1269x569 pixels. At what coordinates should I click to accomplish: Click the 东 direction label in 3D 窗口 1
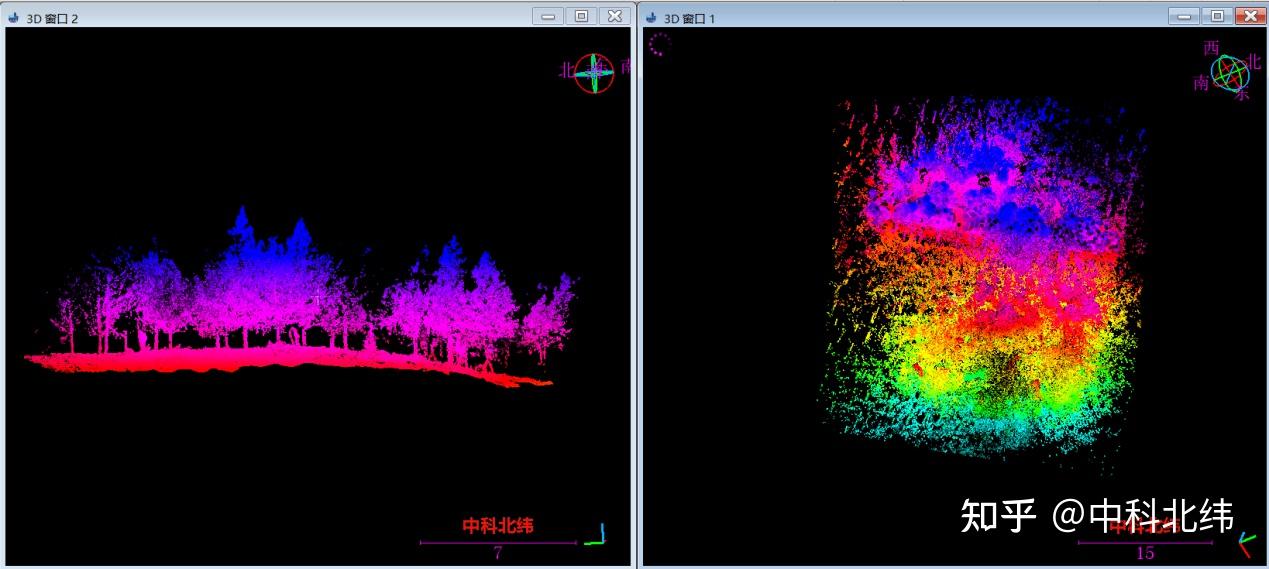click(1242, 94)
